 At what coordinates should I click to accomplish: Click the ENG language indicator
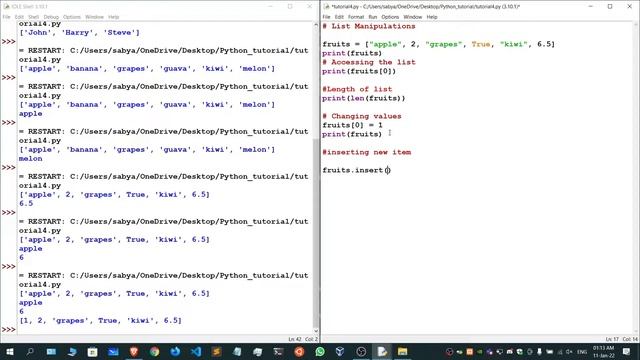(x=582, y=352)
